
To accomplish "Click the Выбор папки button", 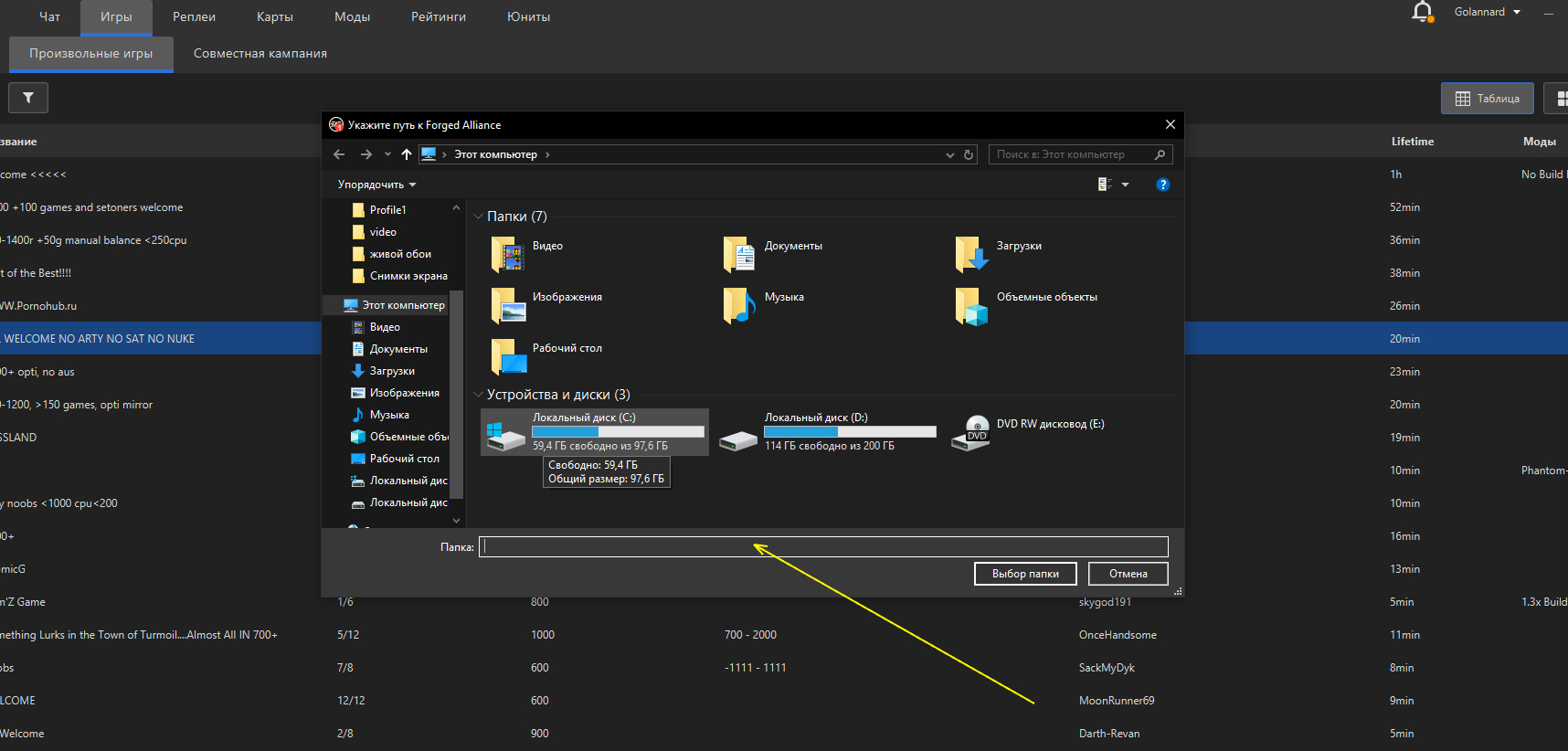I will pyautogui.click(x=1025, y=574).
